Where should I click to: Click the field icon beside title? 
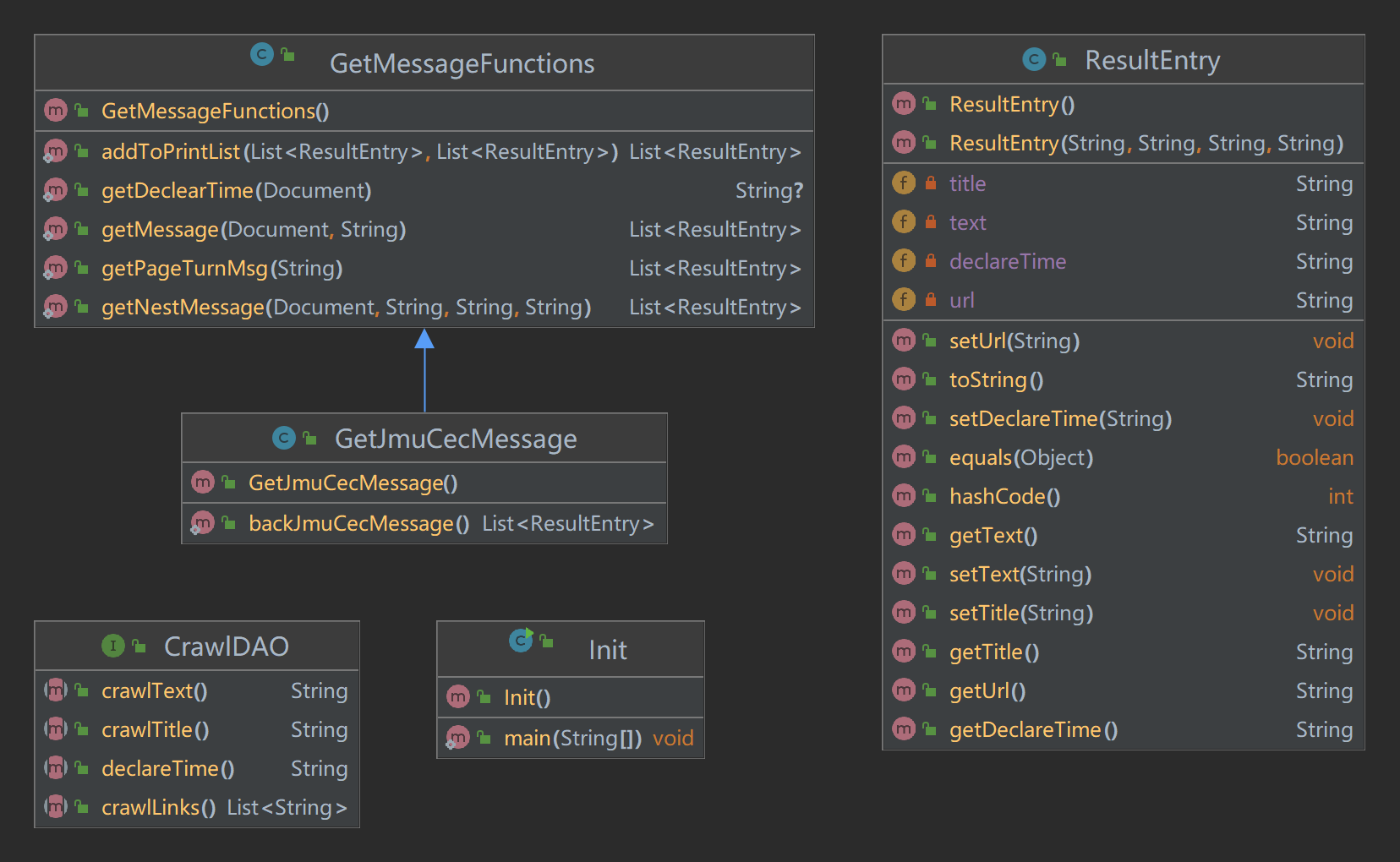[x=904, y=183]
